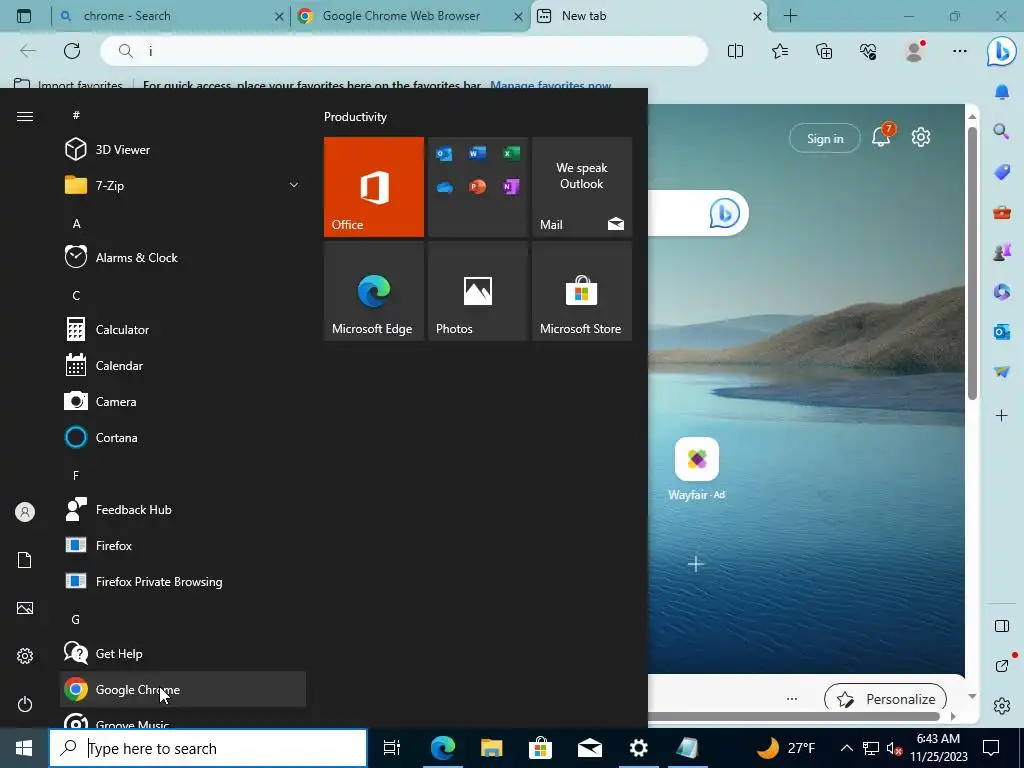
Task: Open PowerPoint in the Office apps tile group
Action: [477, 187]
